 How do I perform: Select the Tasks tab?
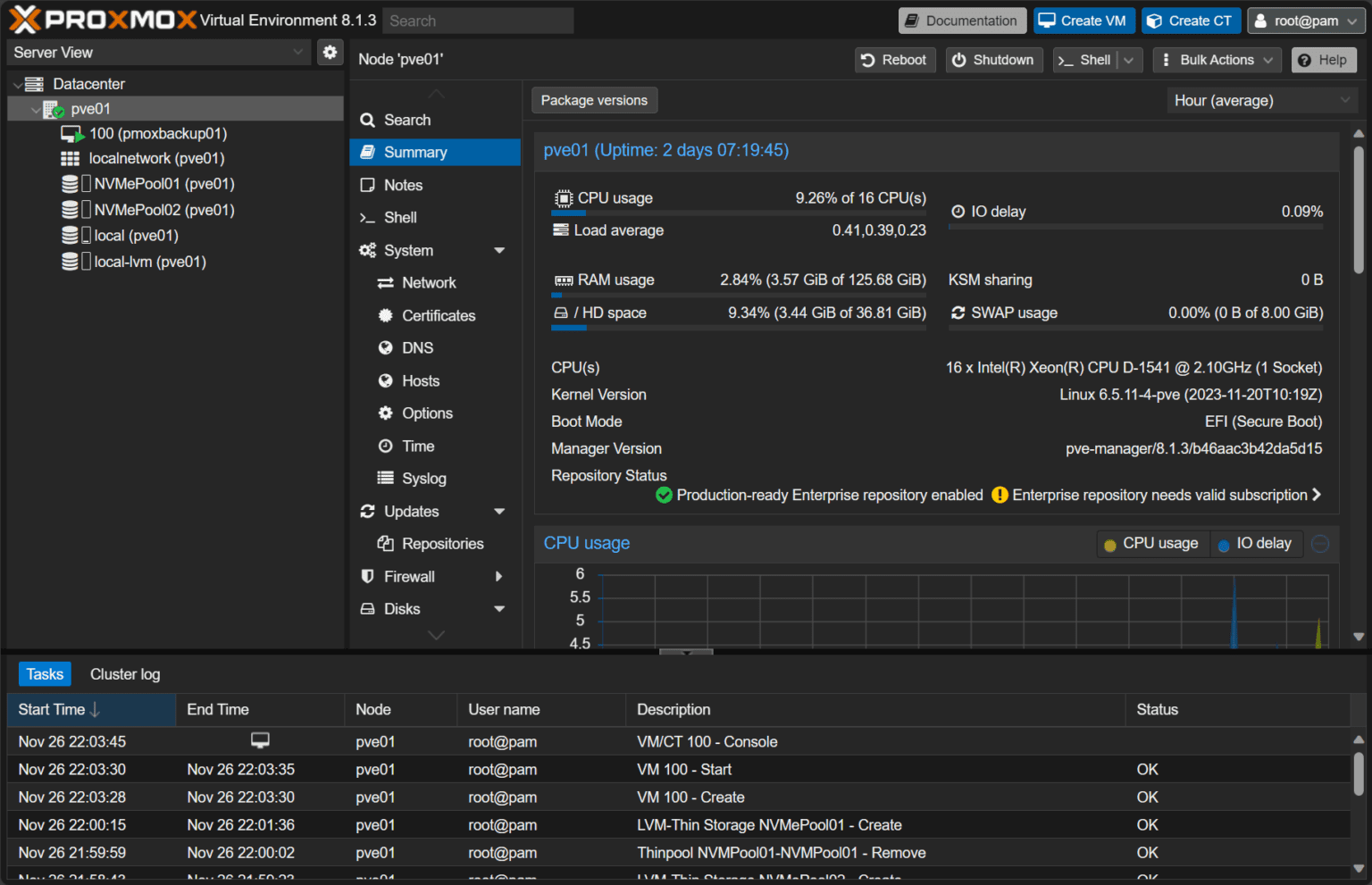tap(45, 674)
